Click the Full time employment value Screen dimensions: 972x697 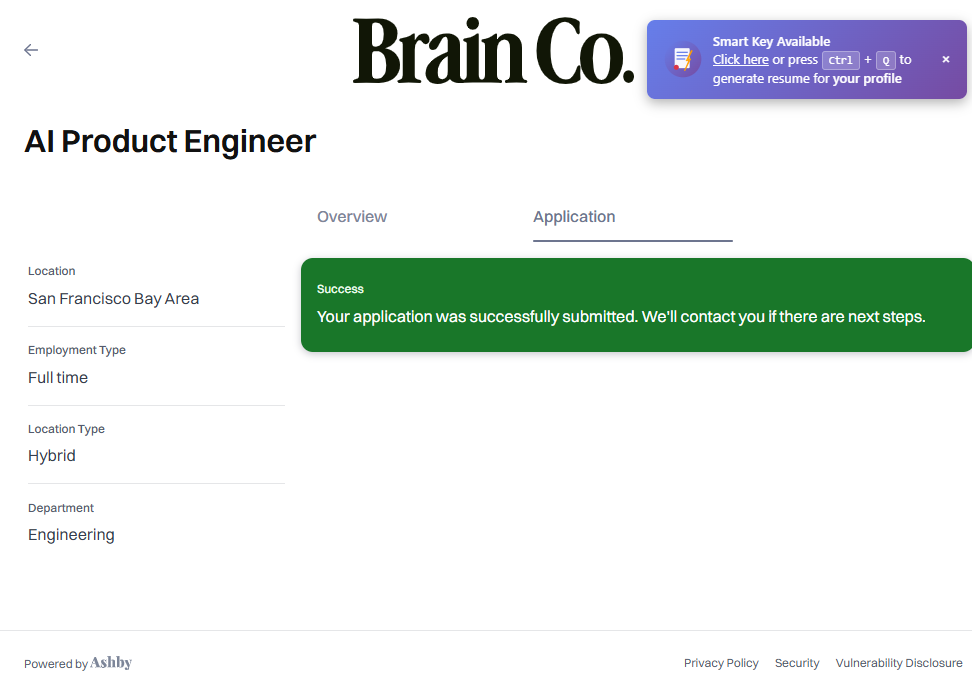[58, 378]
